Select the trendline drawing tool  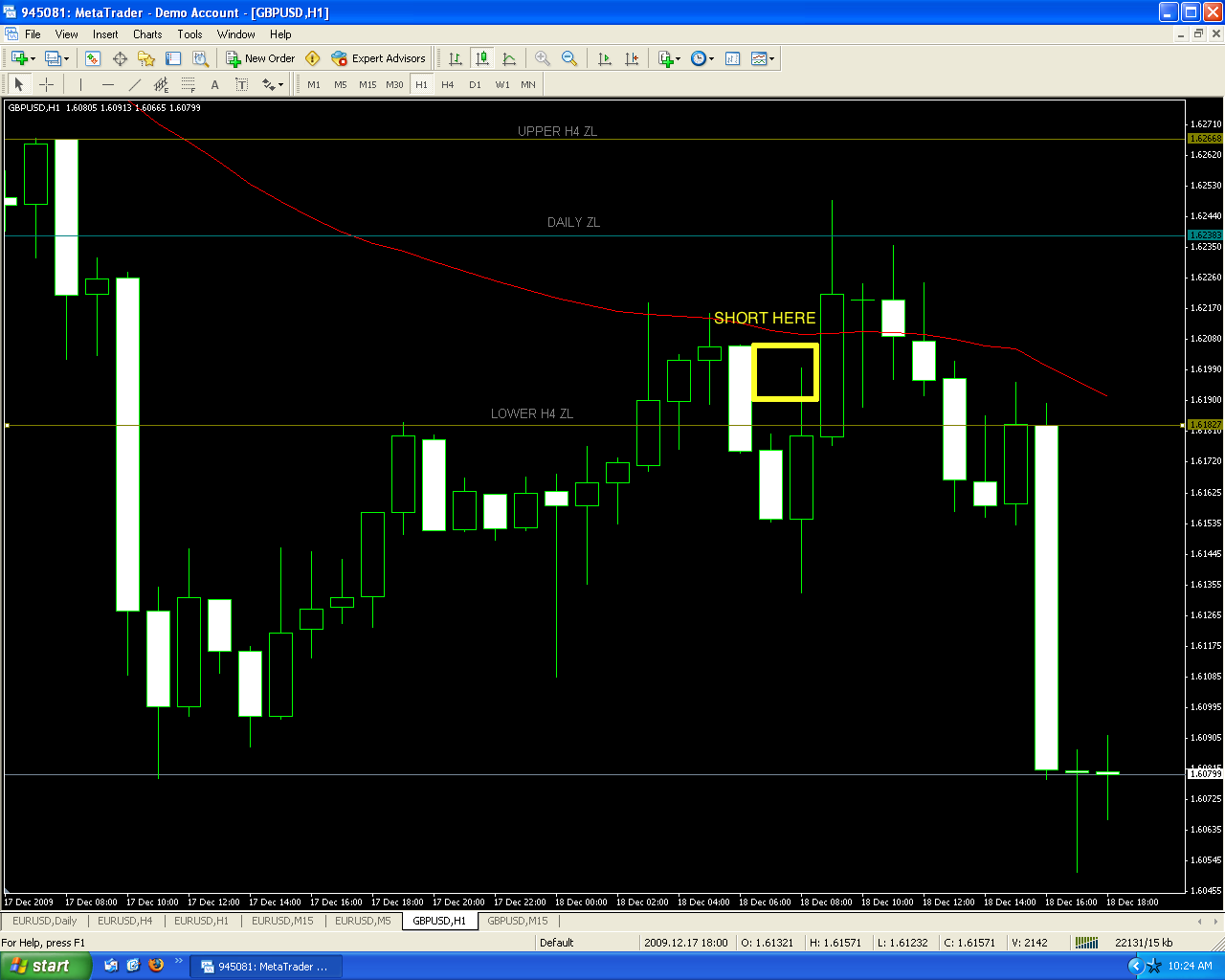[134, 84]
